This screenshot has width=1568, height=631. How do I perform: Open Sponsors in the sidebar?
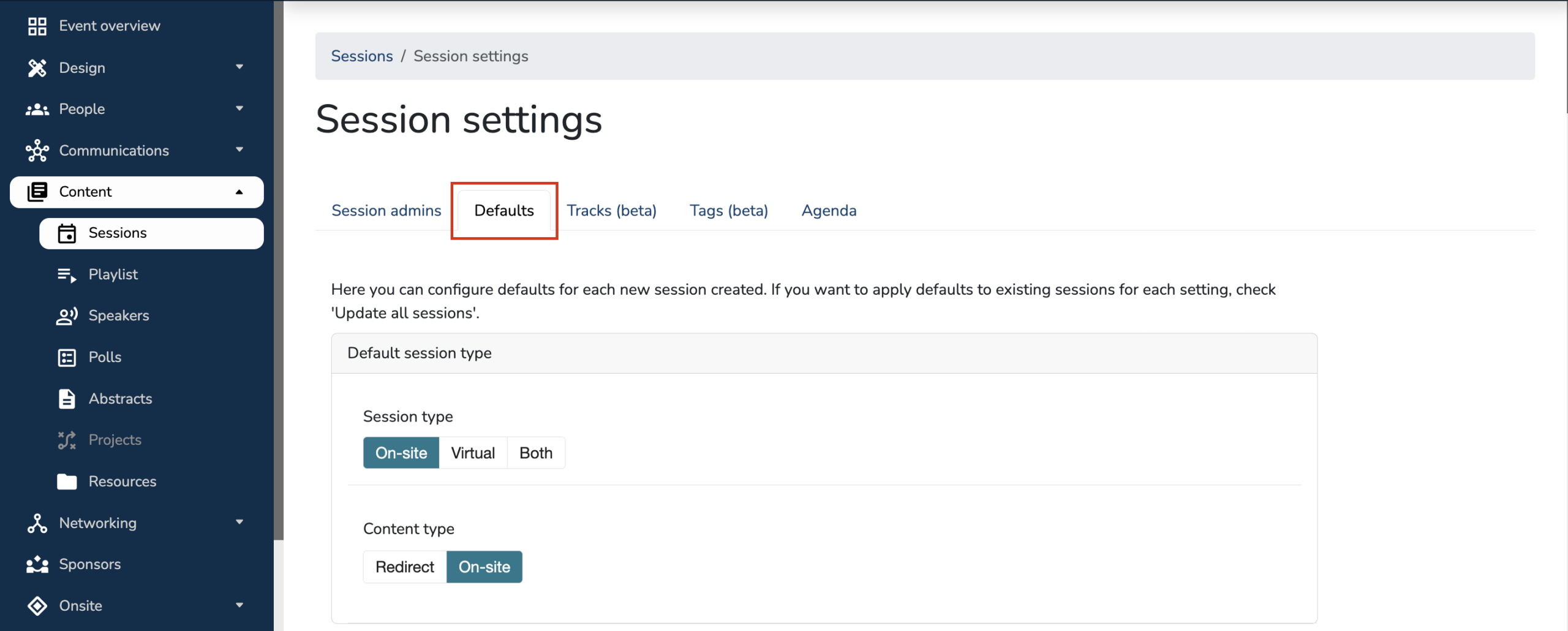click(89, 564)
